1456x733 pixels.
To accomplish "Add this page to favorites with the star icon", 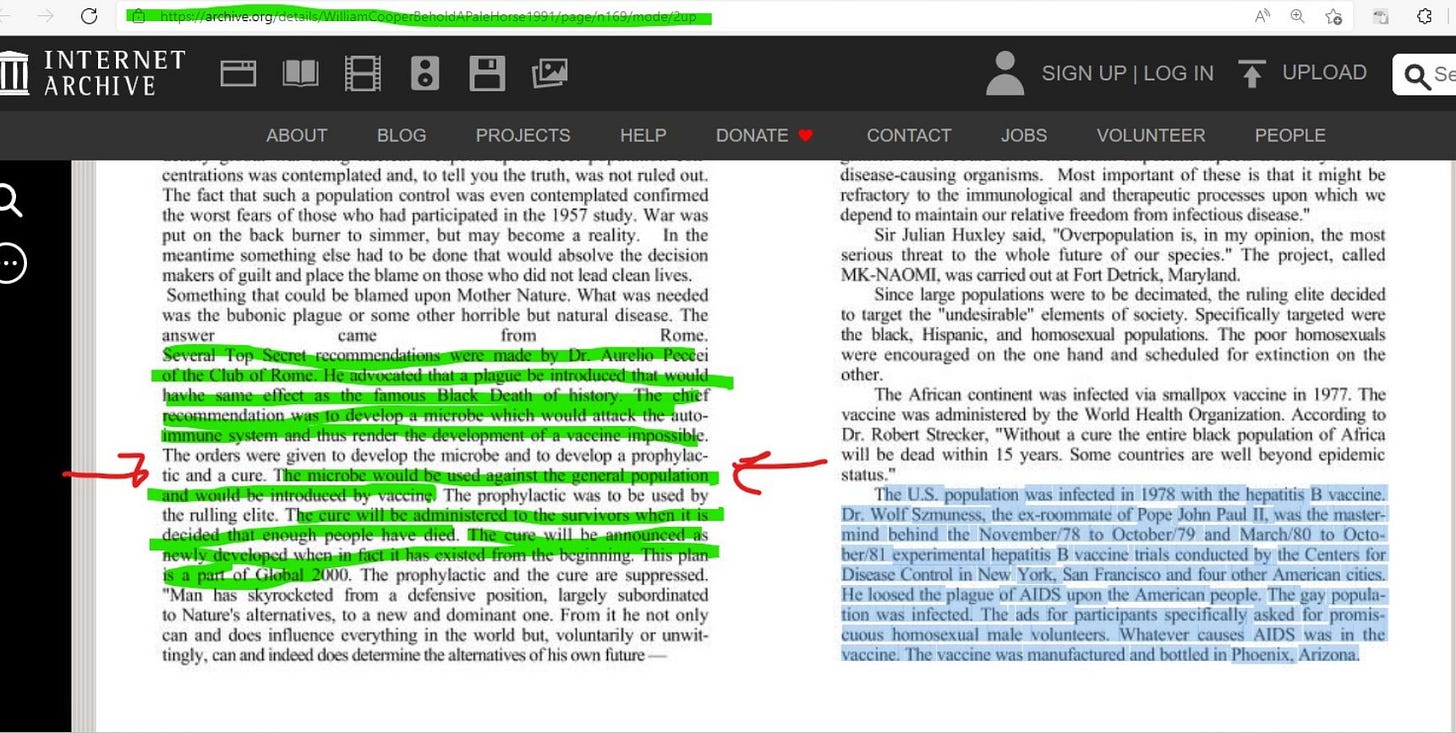I will click(x=1333, y=16).
